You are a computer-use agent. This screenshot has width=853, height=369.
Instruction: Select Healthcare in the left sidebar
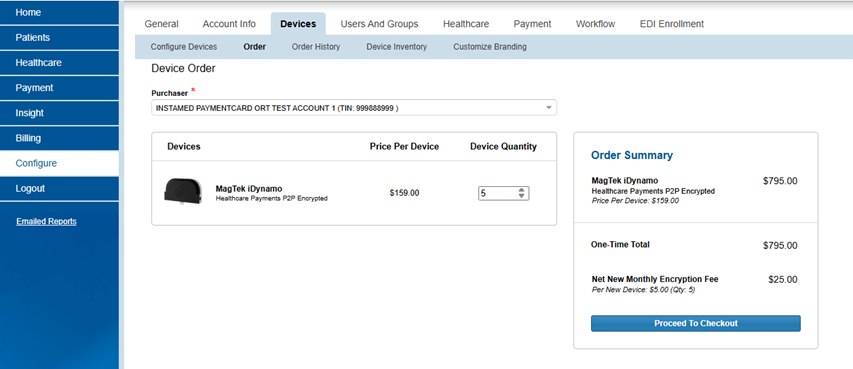(x=59, y=63)
